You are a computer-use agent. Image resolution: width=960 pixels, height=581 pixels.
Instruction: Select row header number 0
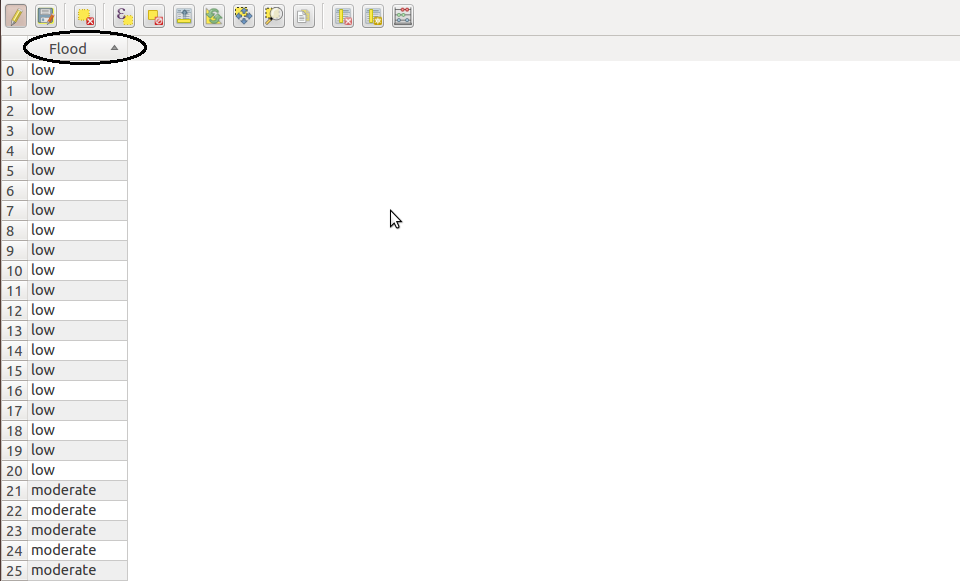pos(14,70)
